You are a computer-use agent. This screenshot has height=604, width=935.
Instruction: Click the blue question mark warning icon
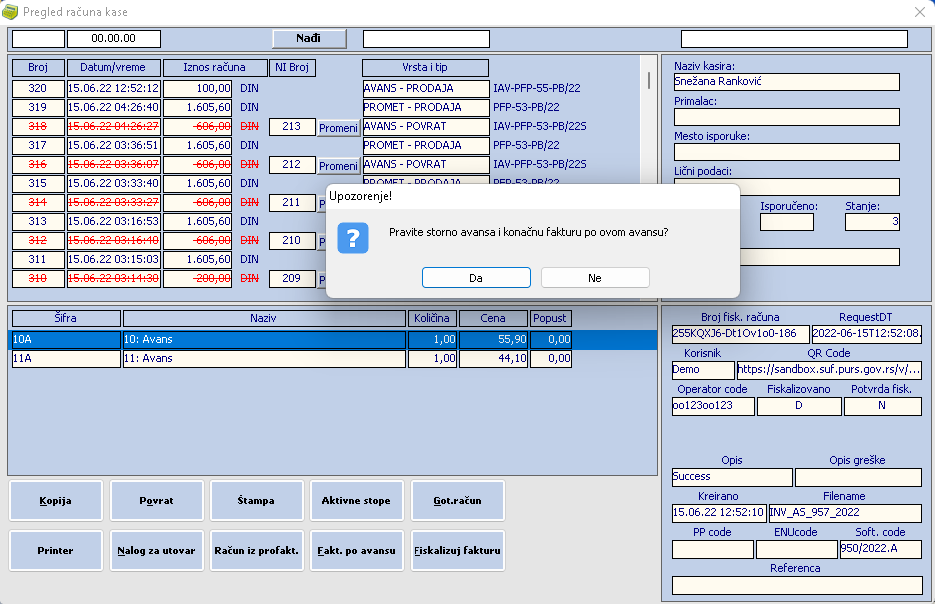click(353, 238)
